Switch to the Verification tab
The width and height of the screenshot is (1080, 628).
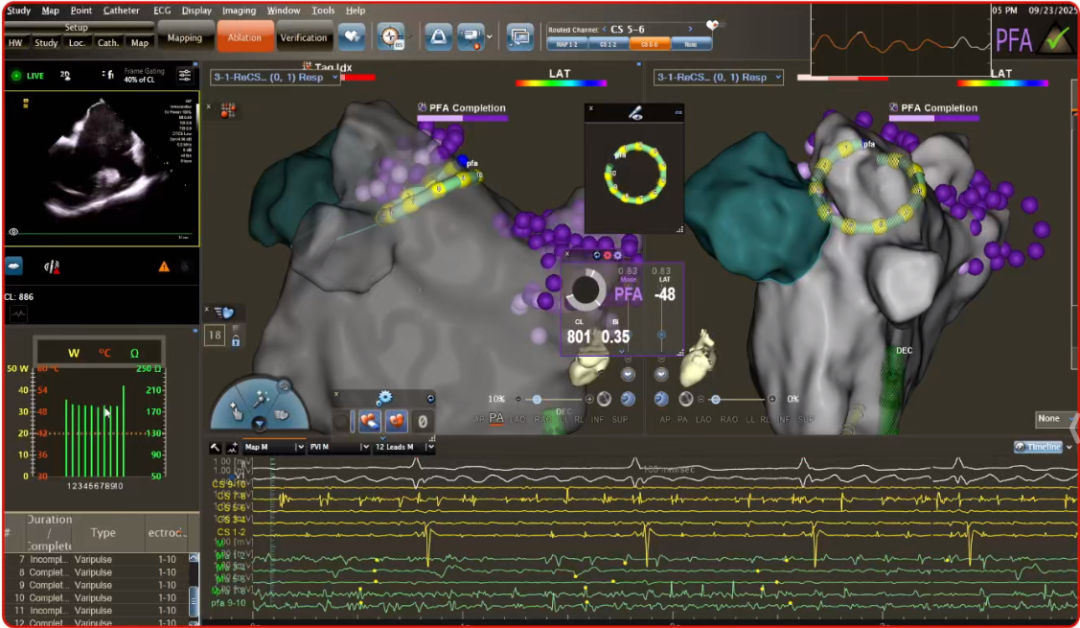click(x=303, y=38)
